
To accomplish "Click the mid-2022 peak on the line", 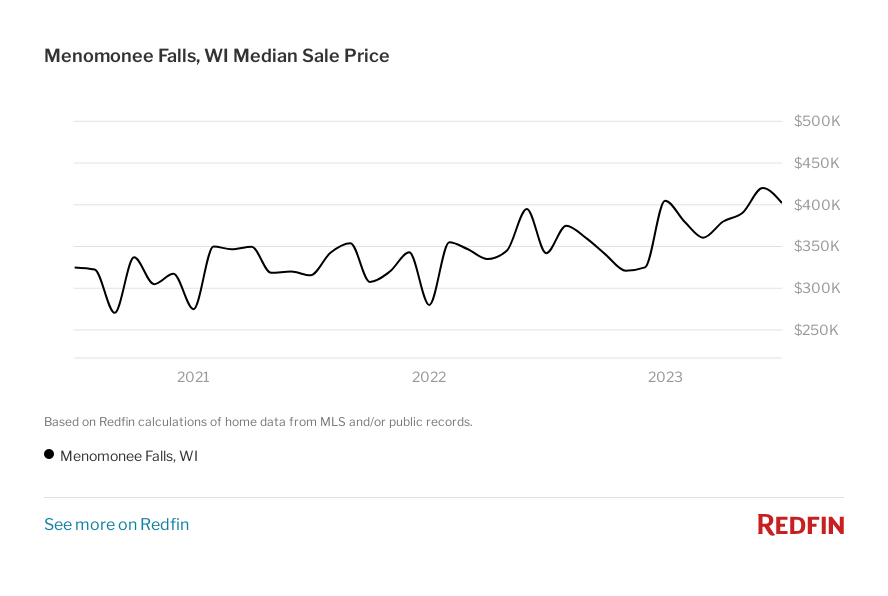I will [527, 209].
